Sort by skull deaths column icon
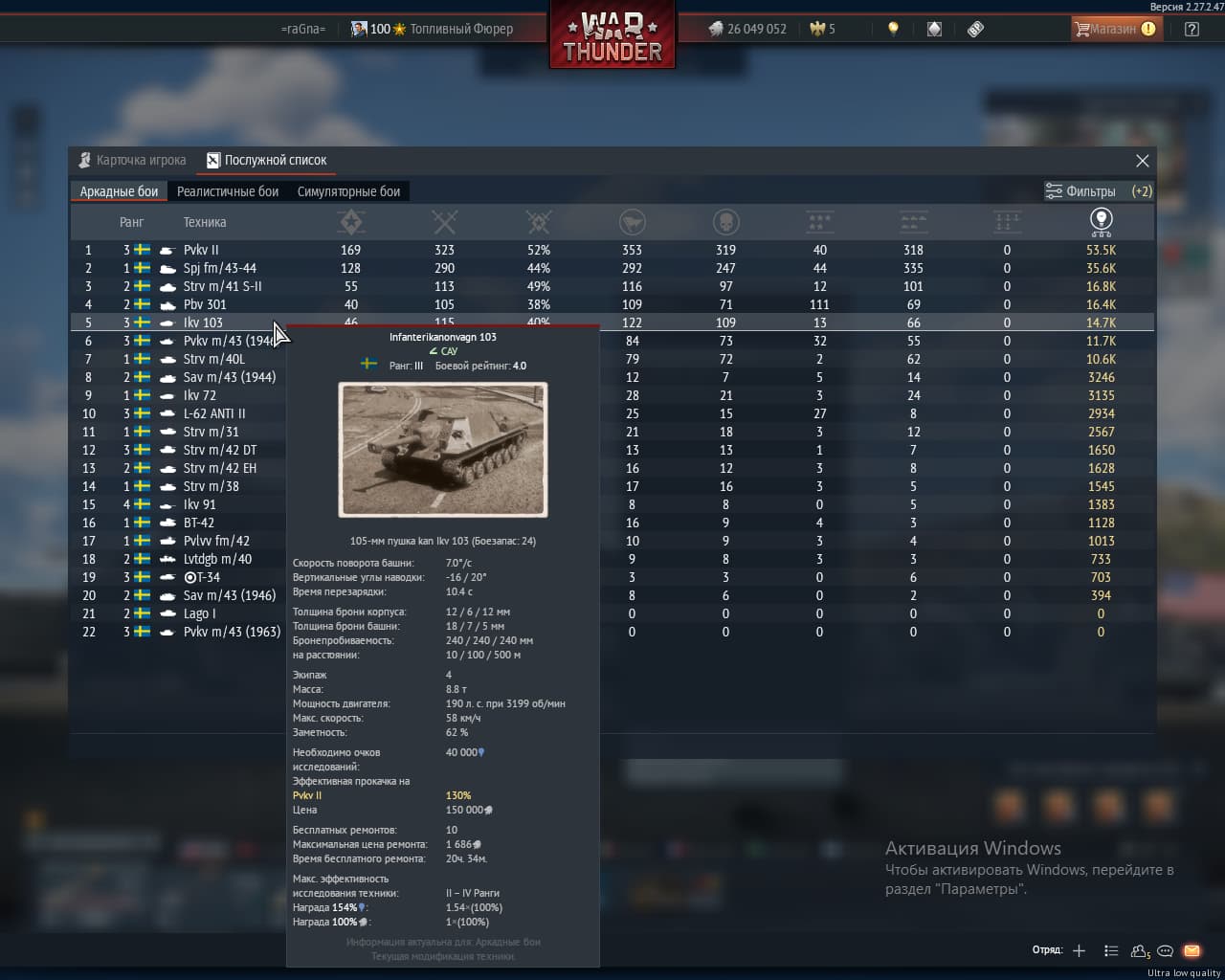The image size is (1225, 980). click(725, 222)
